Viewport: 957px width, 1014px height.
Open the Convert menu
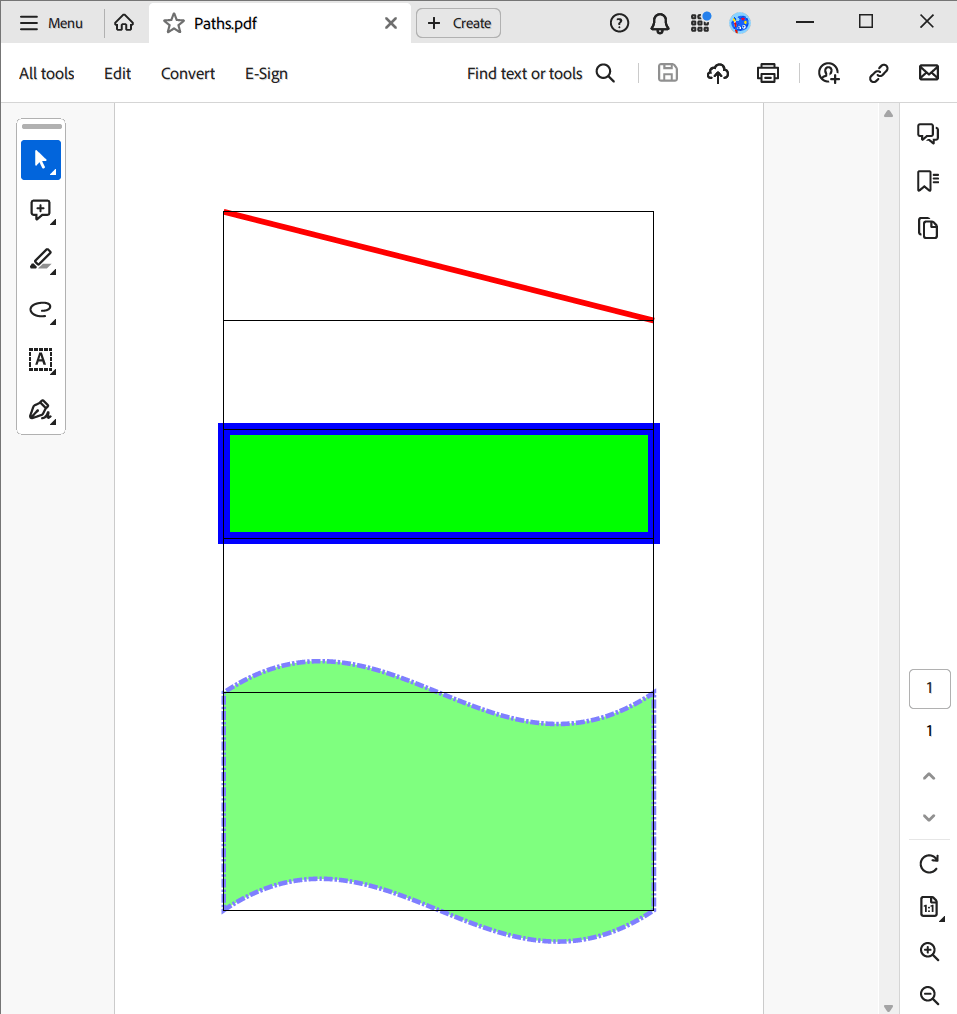click(x=188, y=73)
